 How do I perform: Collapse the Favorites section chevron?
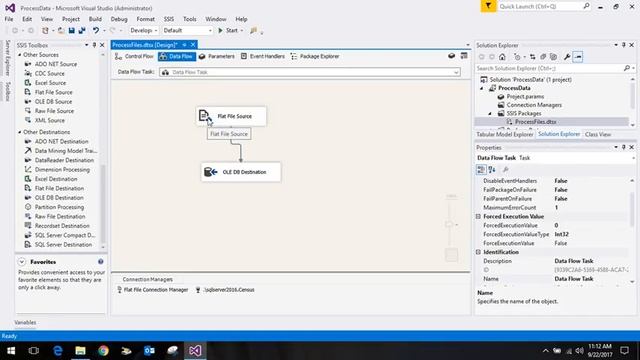click(22, 262)
